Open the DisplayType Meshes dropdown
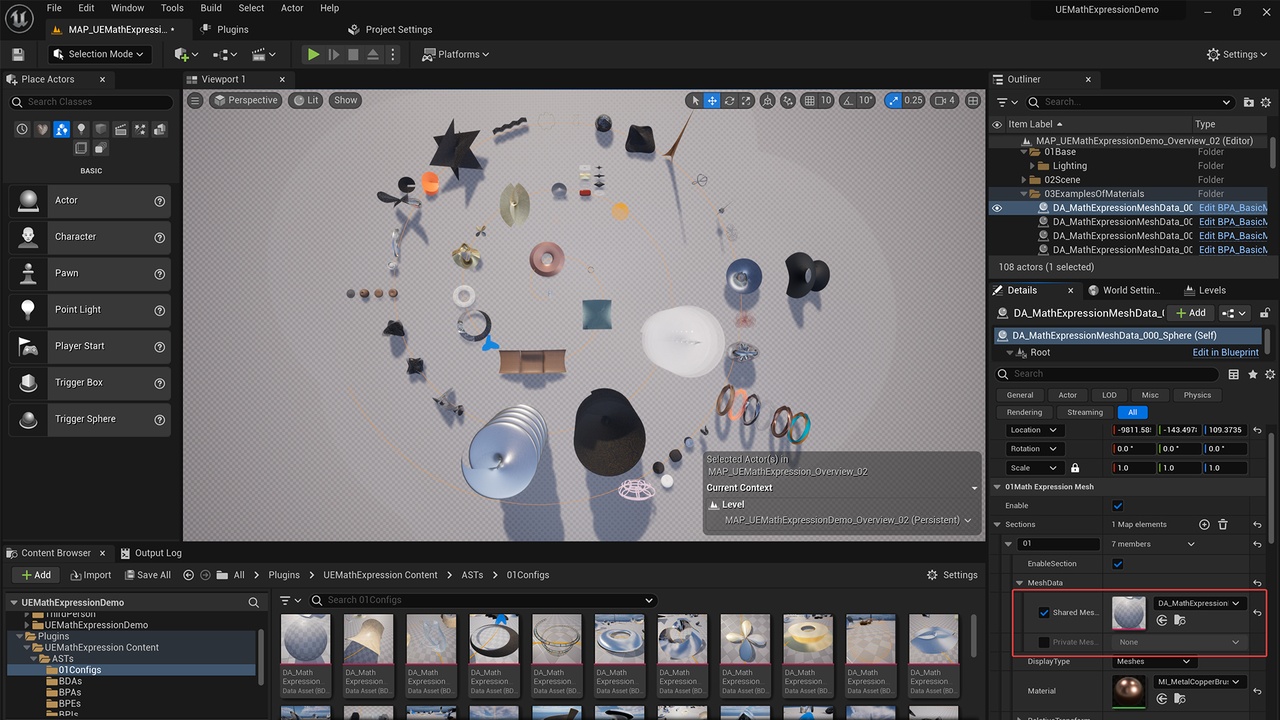Viewport: 1280px width, 720px height. (x=1153, y=662)
